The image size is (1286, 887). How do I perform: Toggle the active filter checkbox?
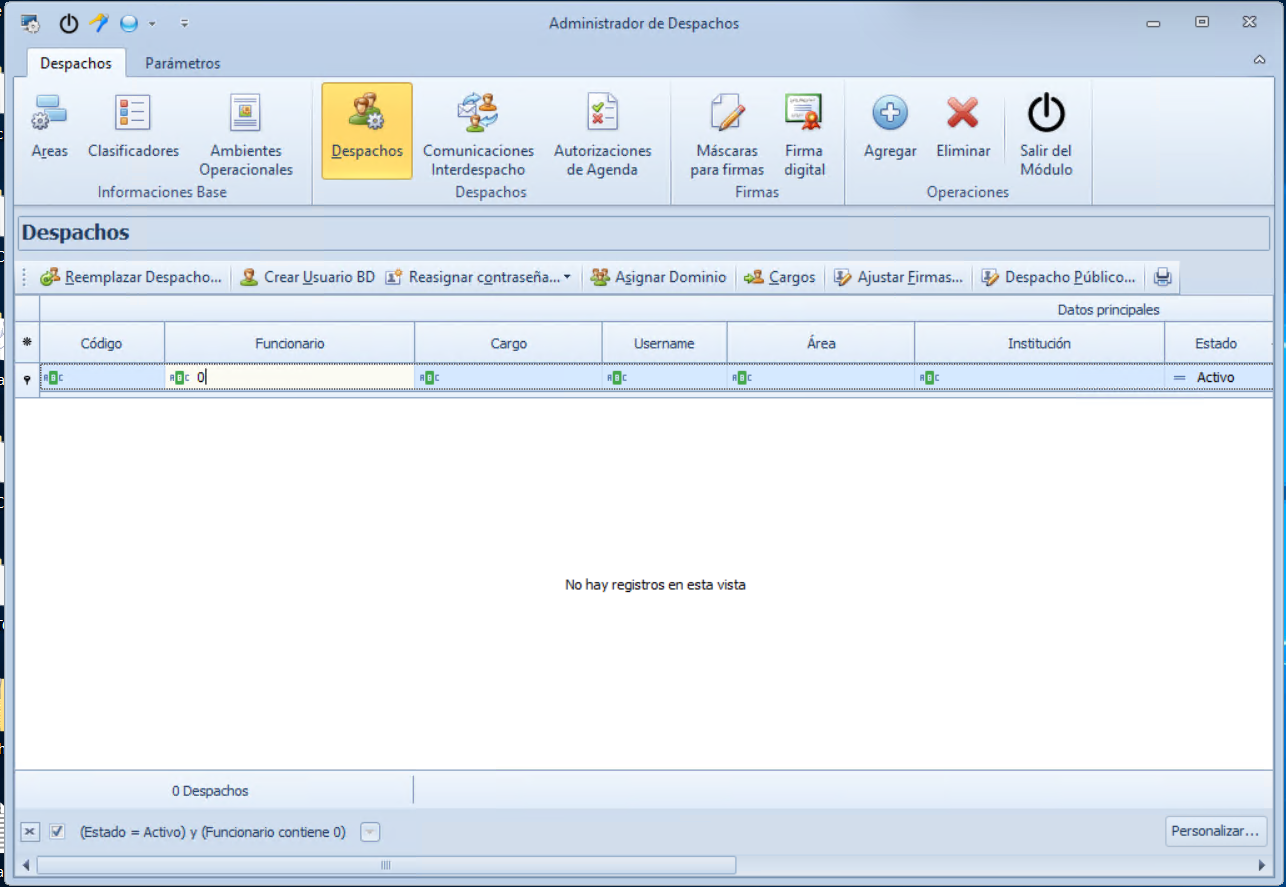[57, 831]
